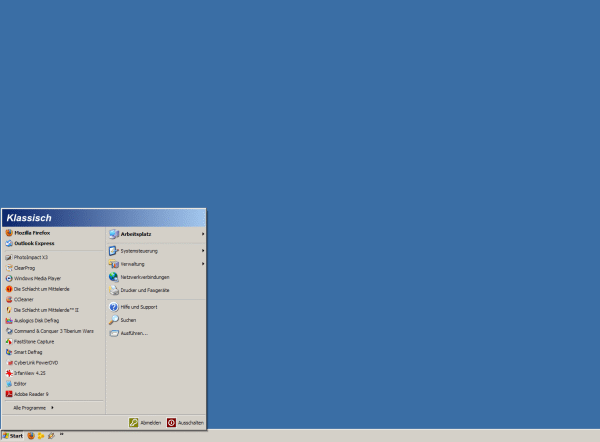Open Outlook Express
The height and width of the screenshot is (442, 600).
tap(34, 243)
